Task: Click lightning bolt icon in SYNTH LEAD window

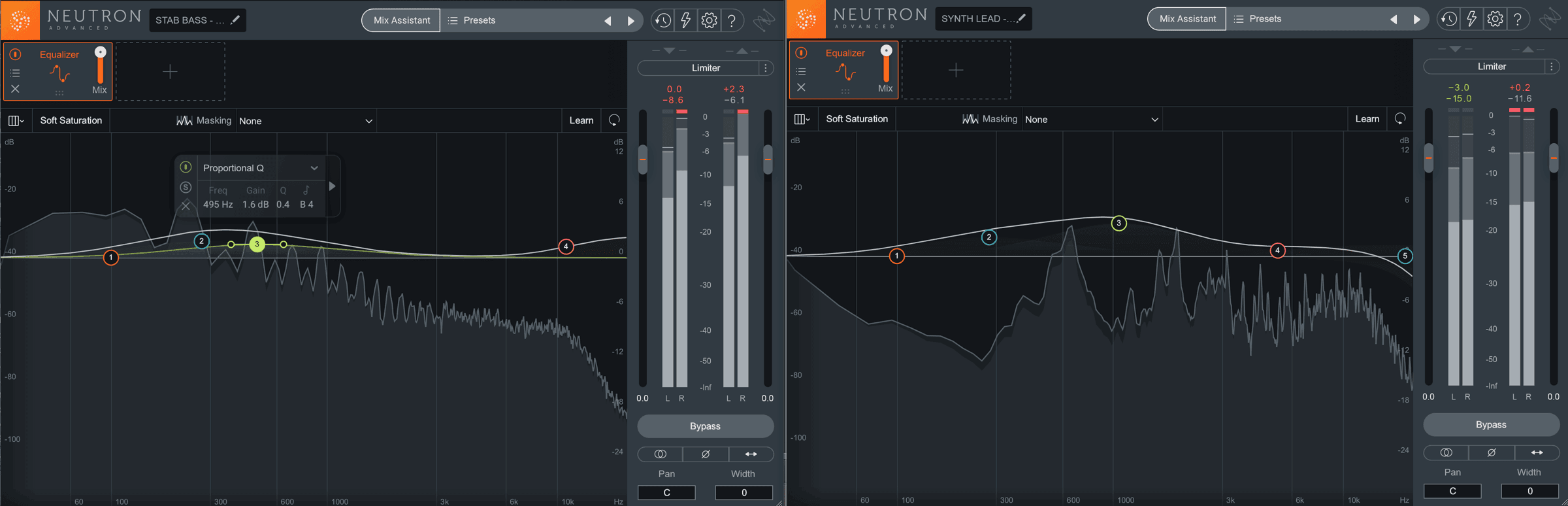Action: [x=1471, y=19]
